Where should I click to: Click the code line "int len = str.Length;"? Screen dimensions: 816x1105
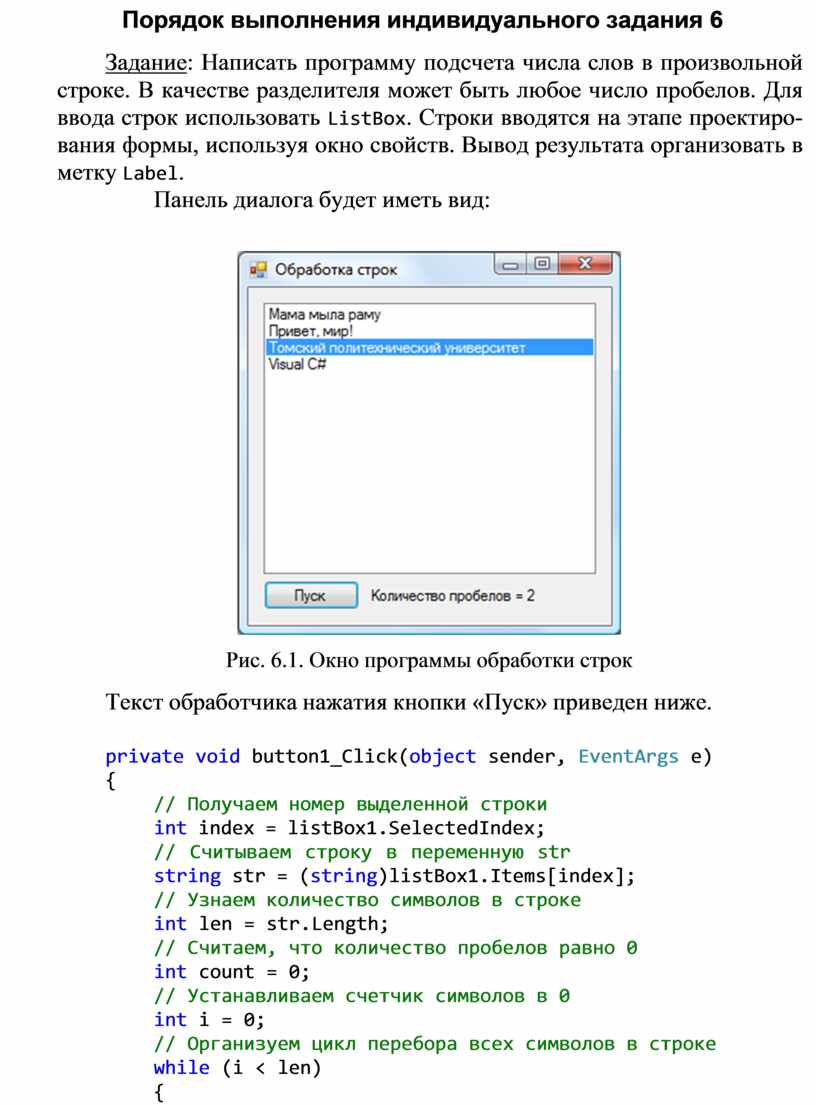(x=271, y=924)
